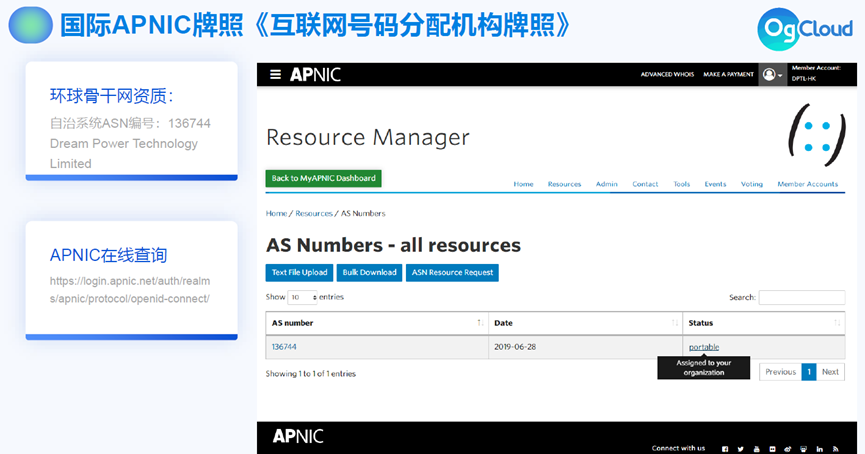
Task: Open the Resources menu item
Action: [x=564, y=184]
